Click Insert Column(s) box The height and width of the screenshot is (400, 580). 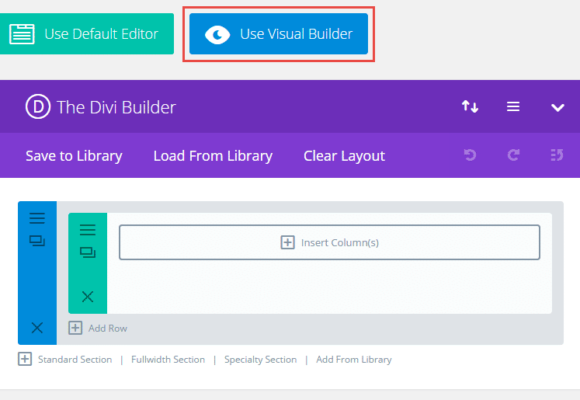330,242
